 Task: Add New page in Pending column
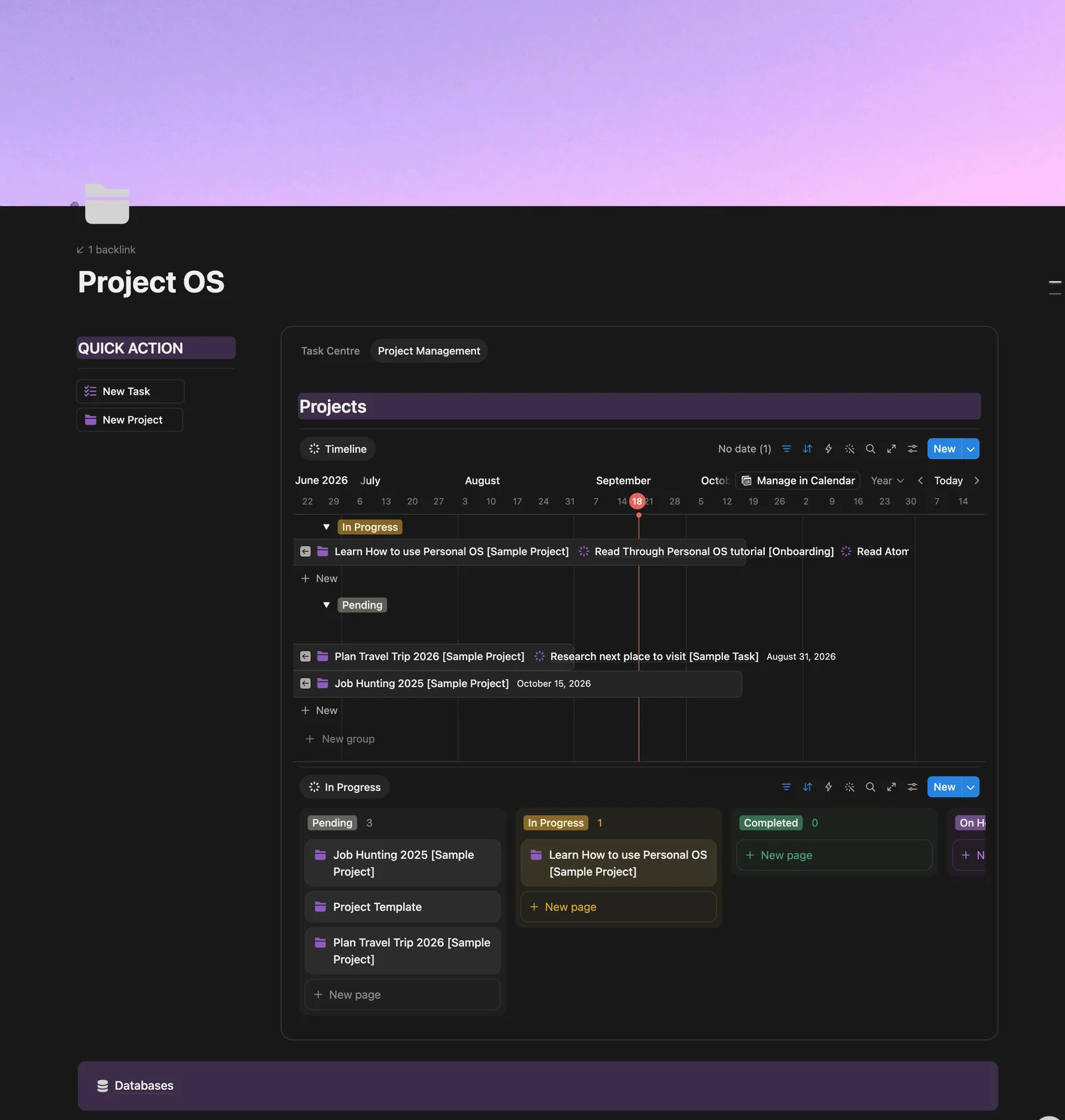click(403, 995)
